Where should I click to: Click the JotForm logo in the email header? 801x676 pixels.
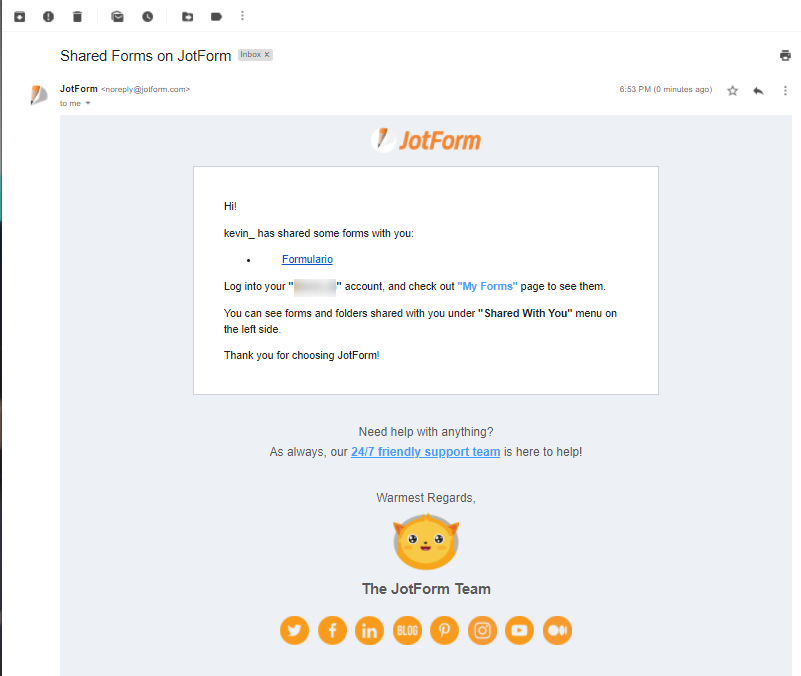[426, 140]
